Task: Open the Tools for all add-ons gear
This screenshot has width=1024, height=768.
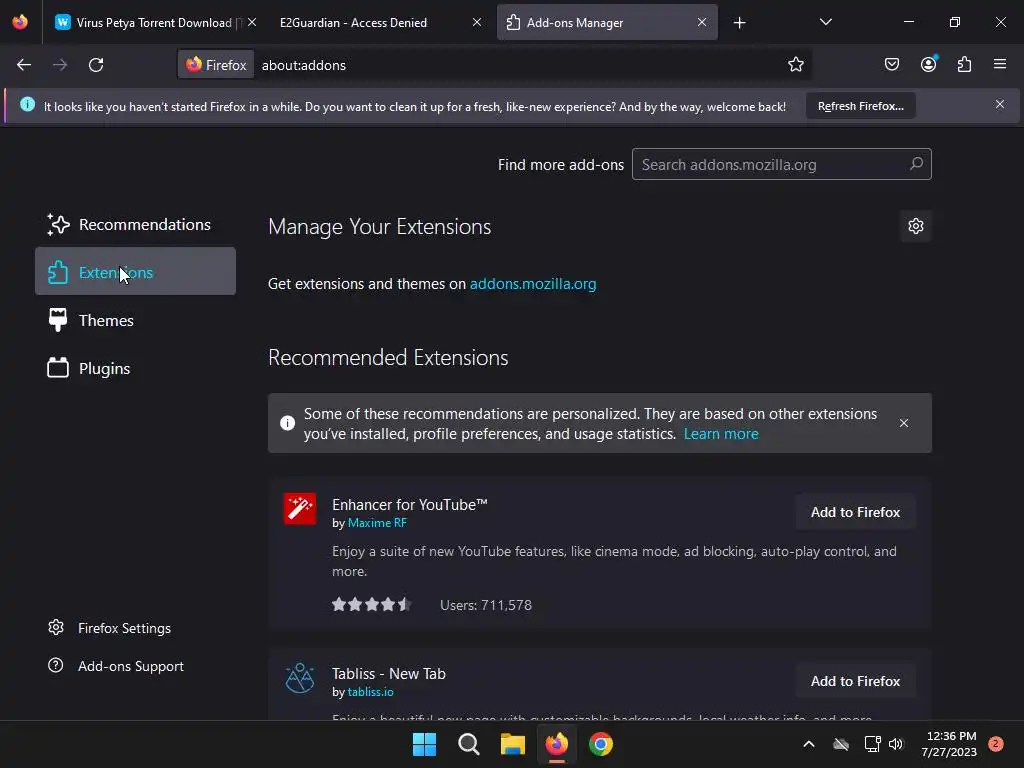Action: click(916, 226)
